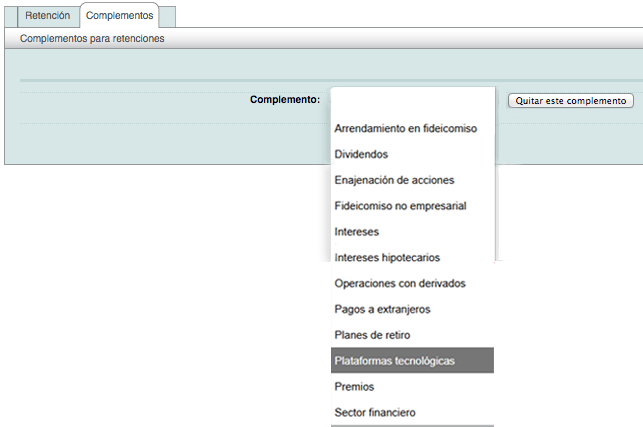The height and width of the screenshot is (427, 643).
Task: Pick Operaciones con derivados option
Action: click(x=400, y=283)
